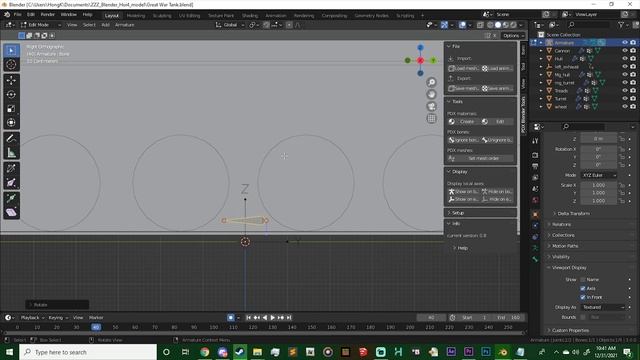This screenshot has width=640, height=360.
Task: Open the Select menu in viewport header
Action: [x=89, y=25]
